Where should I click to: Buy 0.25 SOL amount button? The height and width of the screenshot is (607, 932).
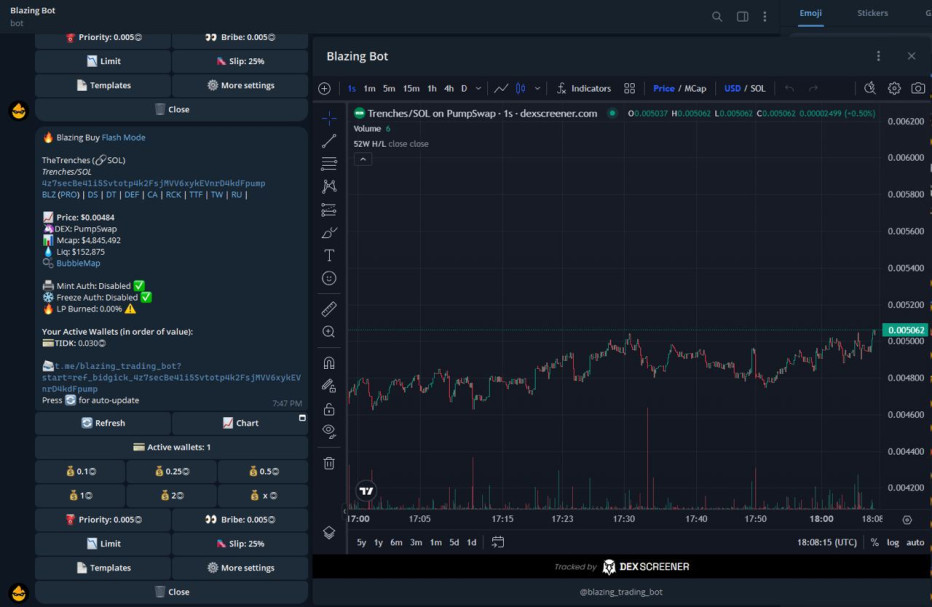point(172,471)
